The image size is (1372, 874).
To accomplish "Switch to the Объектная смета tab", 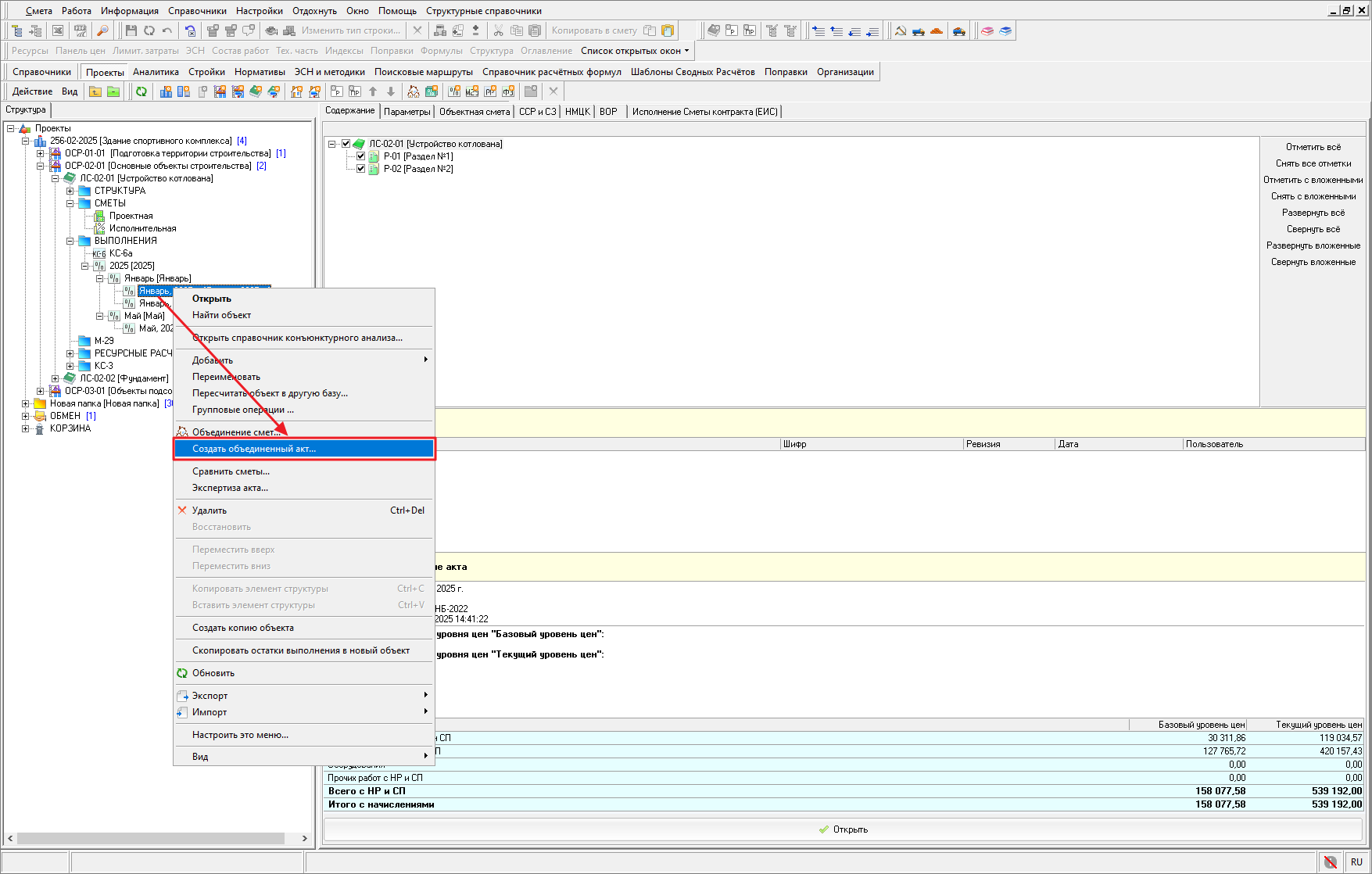I will coord(474,112).
